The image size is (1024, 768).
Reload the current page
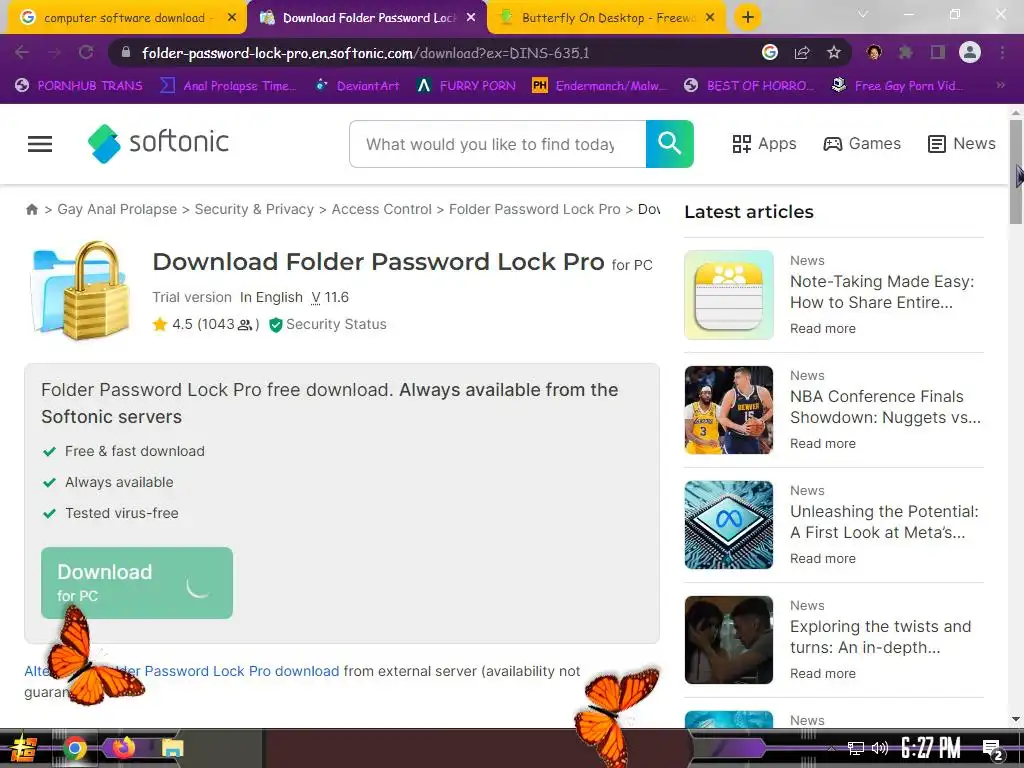point(86,52)
